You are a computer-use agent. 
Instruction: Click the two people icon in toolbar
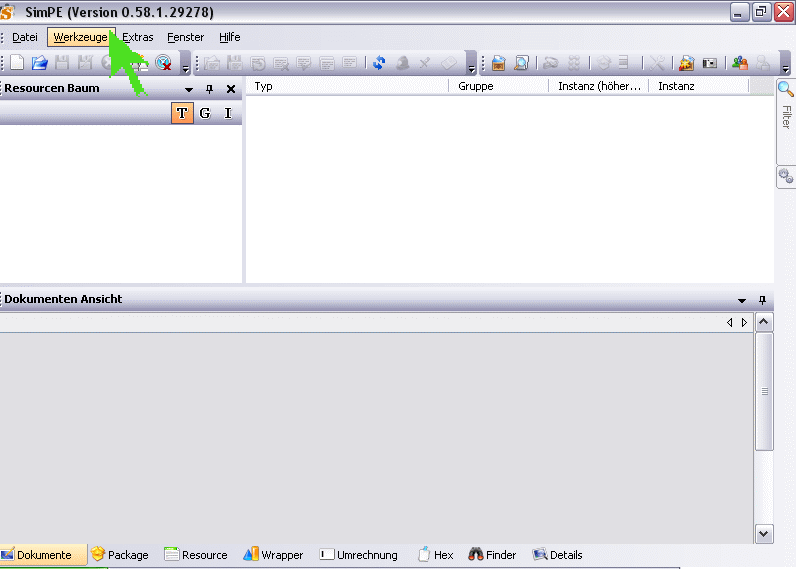(x=739, y=63)
